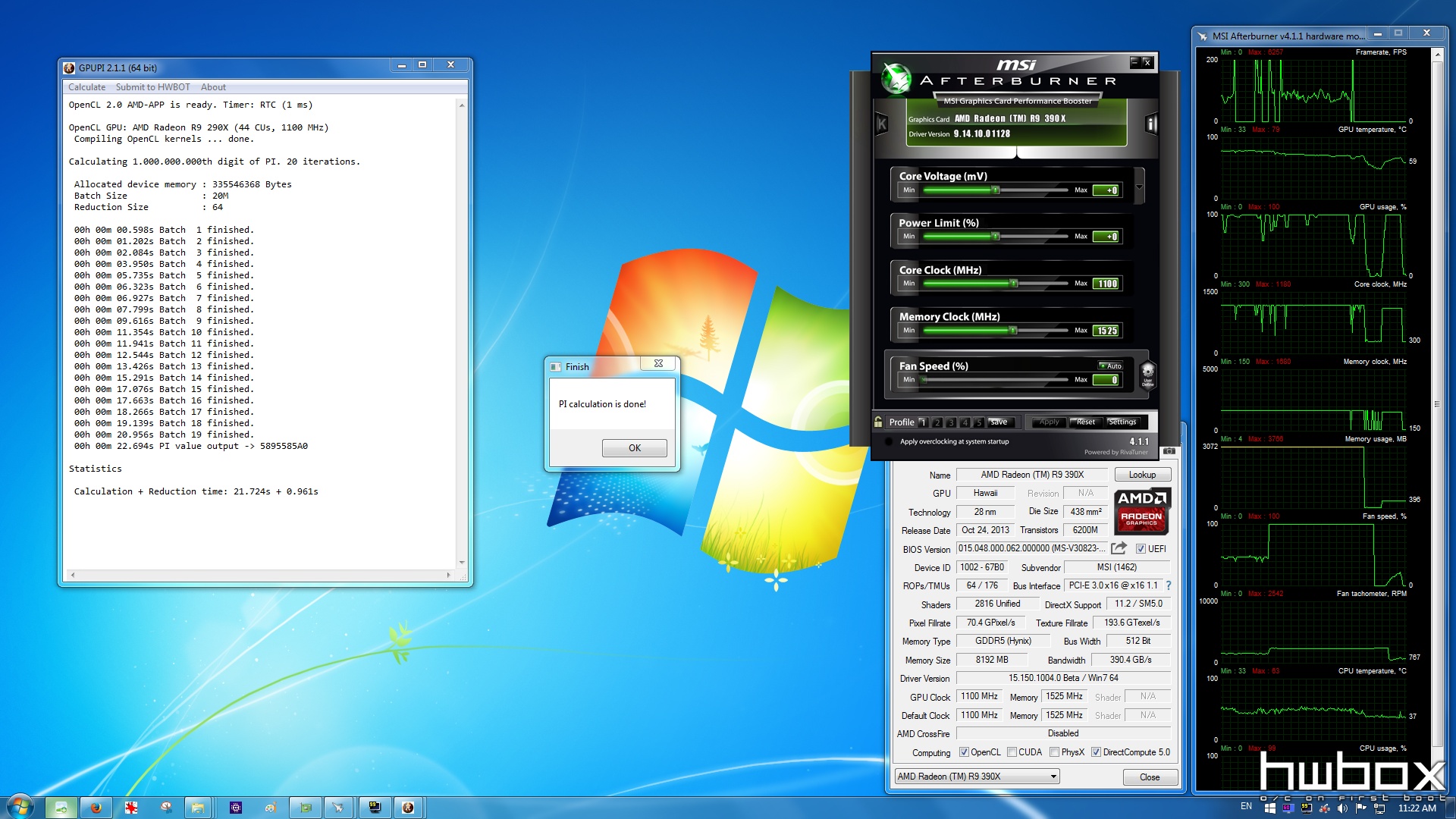Viewport: 1456px width, 819px height.
Task: Click the GPU-Z camera screenshot icon
Action: [x=1169, y=451]
